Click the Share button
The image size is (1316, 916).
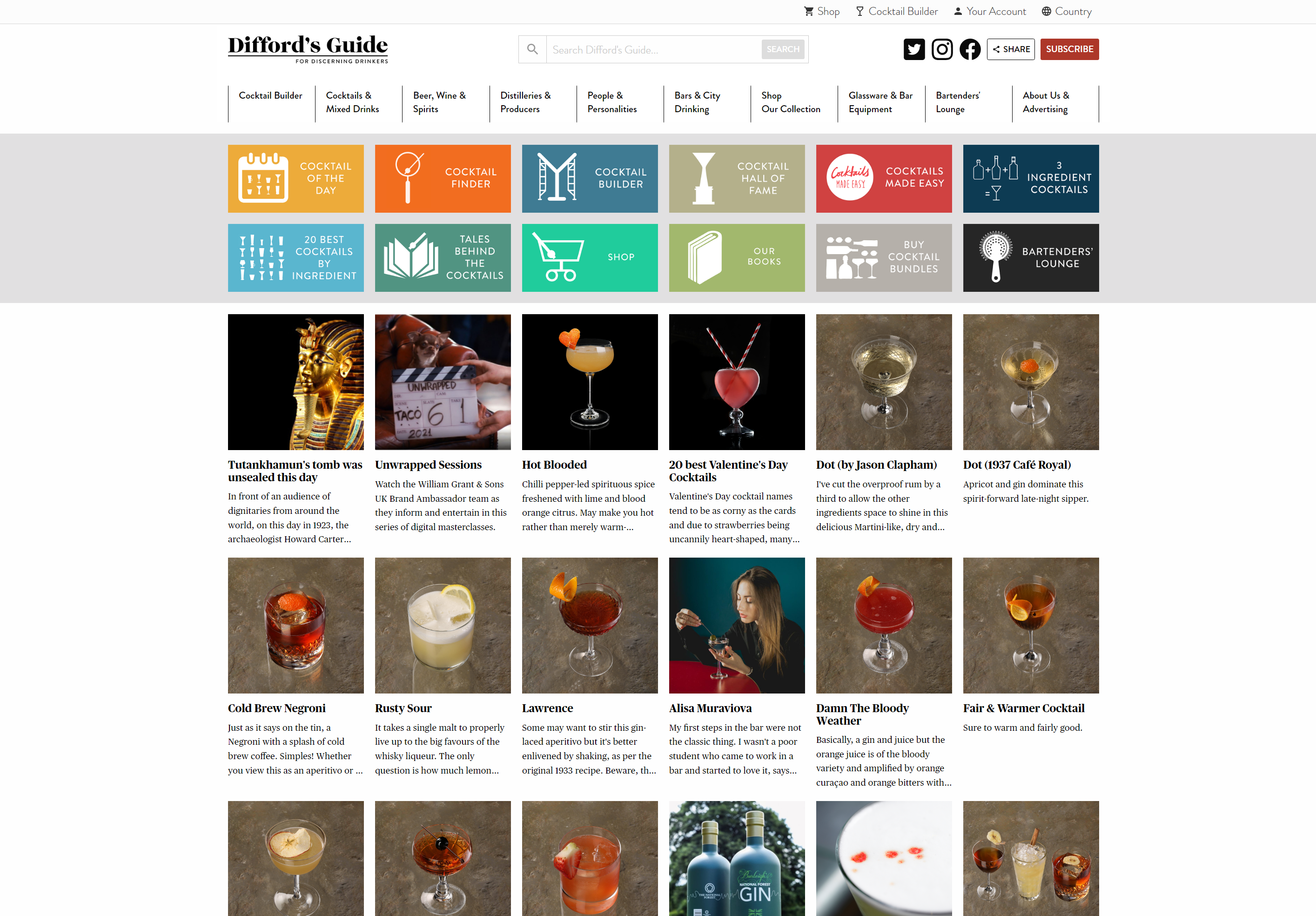[1011, 49]
